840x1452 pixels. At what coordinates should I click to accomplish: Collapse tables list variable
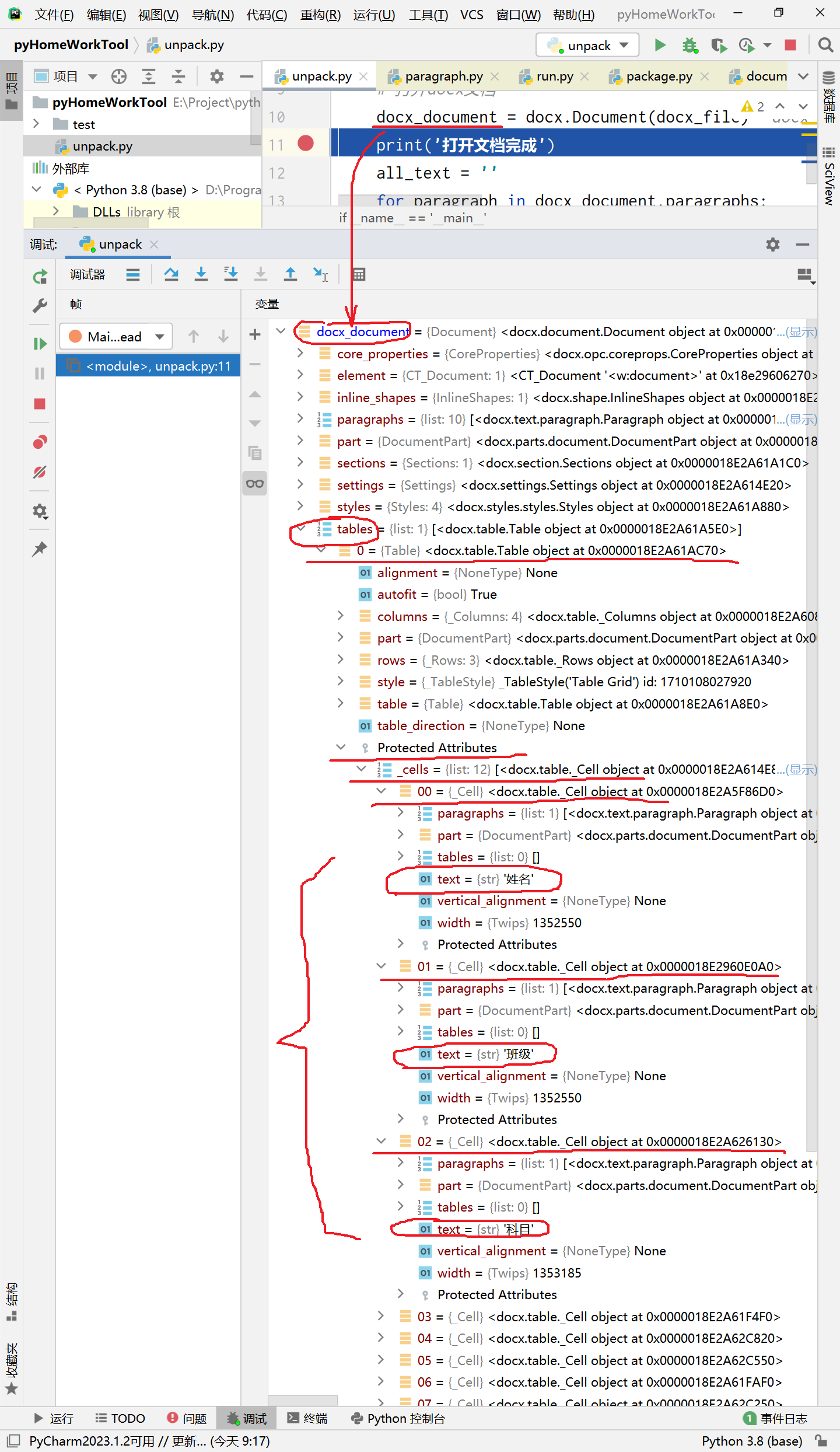tap(301, 528)
